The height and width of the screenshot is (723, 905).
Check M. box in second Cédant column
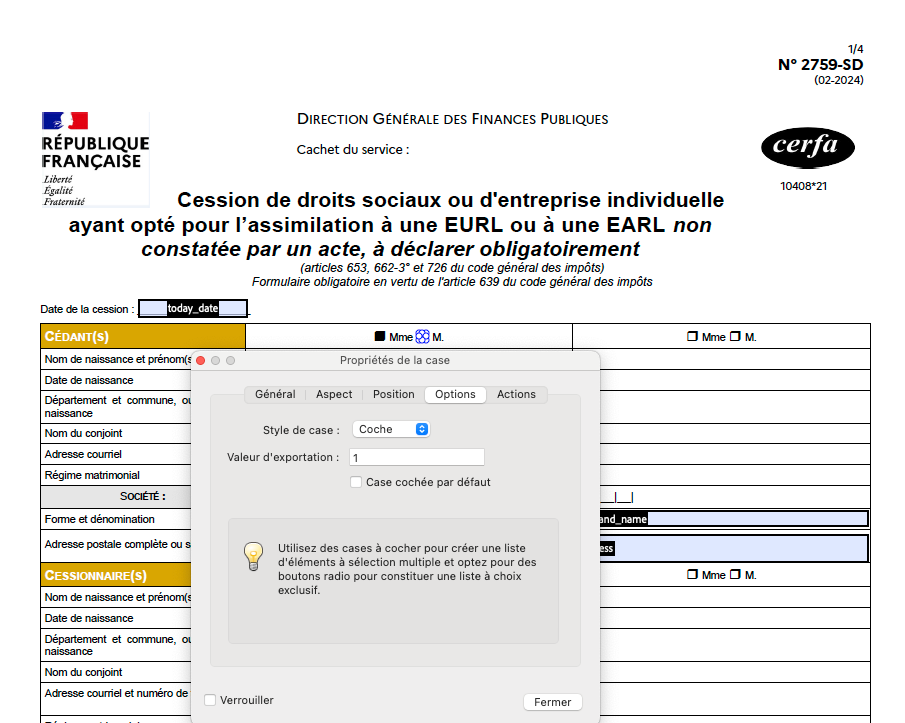click(x=735, y=336)
